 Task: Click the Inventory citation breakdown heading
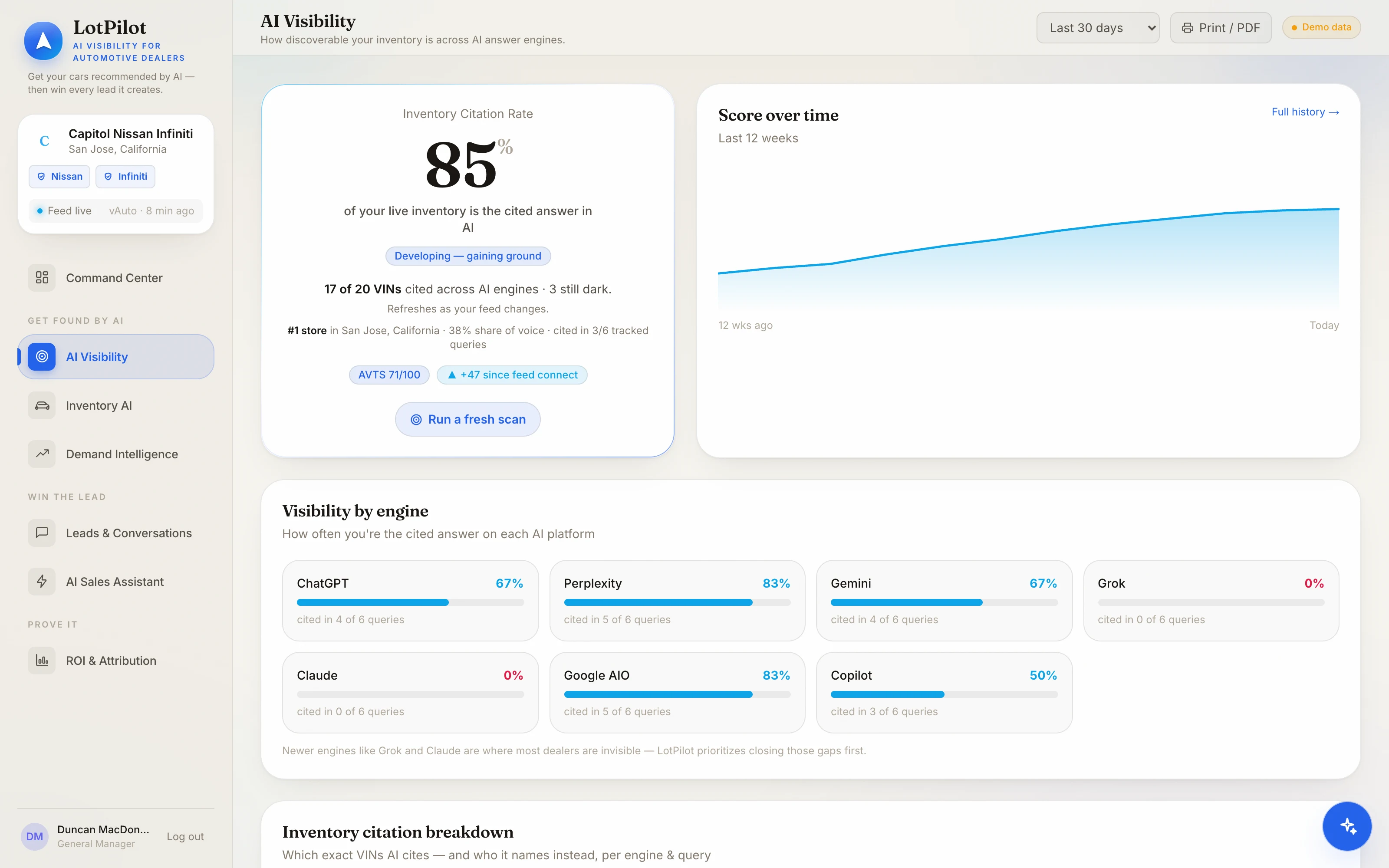tap(398, 832)
